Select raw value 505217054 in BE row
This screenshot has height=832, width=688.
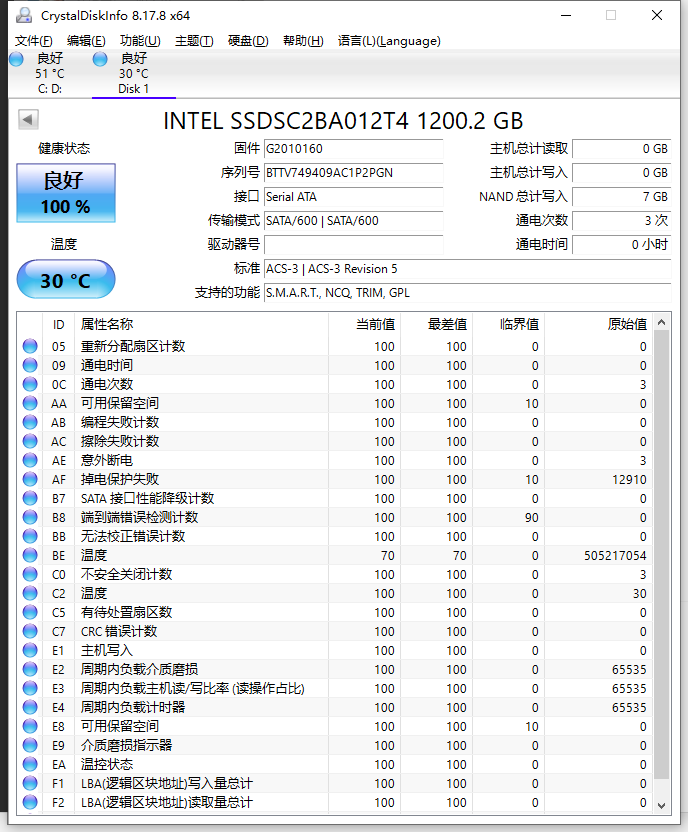coord(615,556)
